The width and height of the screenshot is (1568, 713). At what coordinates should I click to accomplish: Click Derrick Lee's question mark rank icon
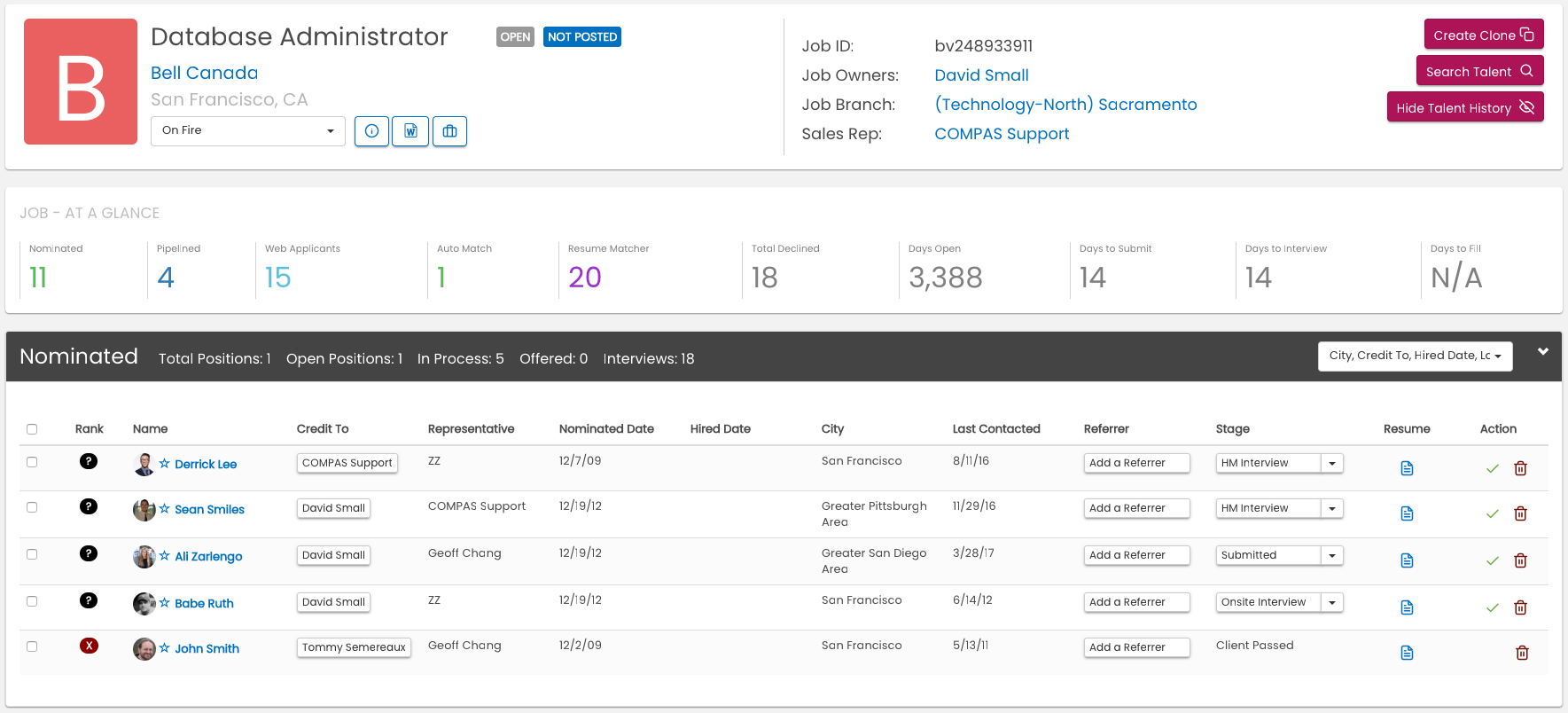[x=89, y=461]
